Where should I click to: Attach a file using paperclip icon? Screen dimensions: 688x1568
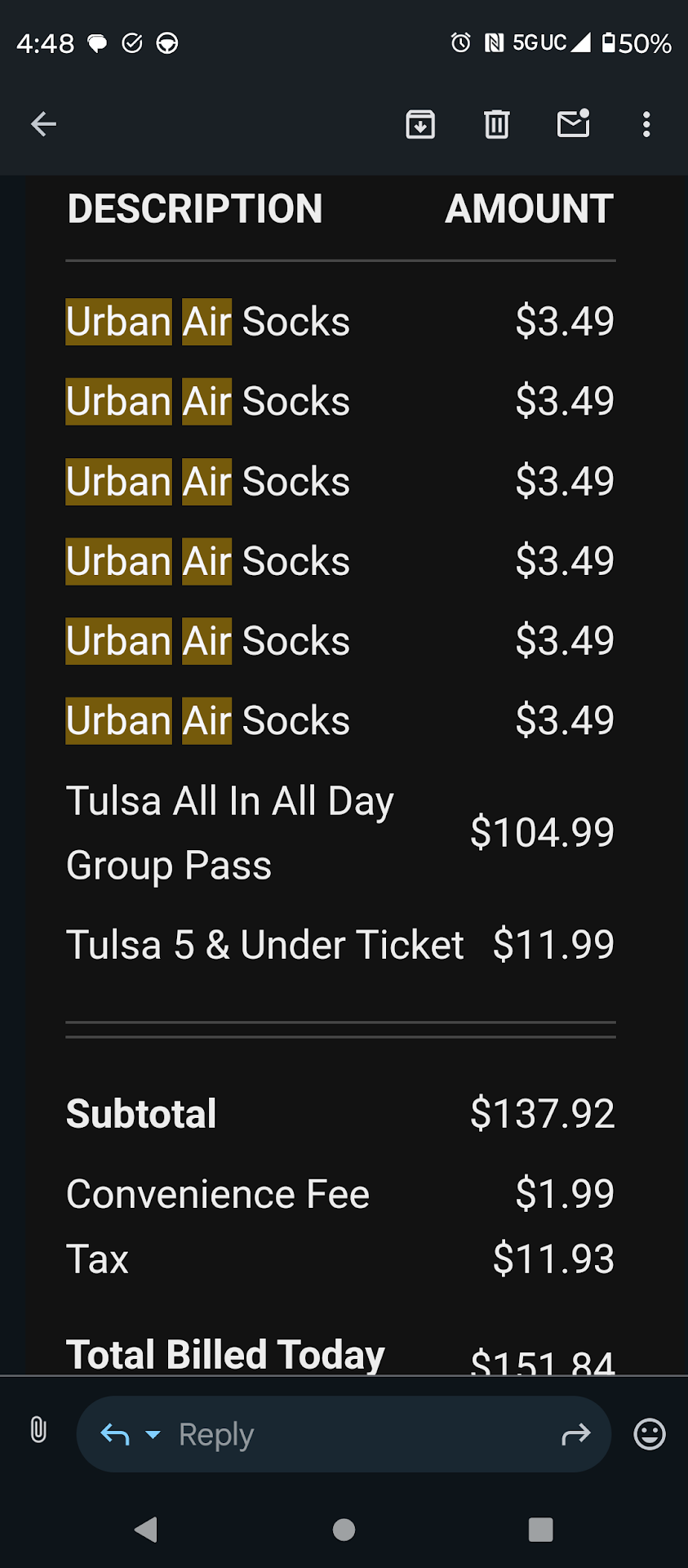coord(38,1430)
